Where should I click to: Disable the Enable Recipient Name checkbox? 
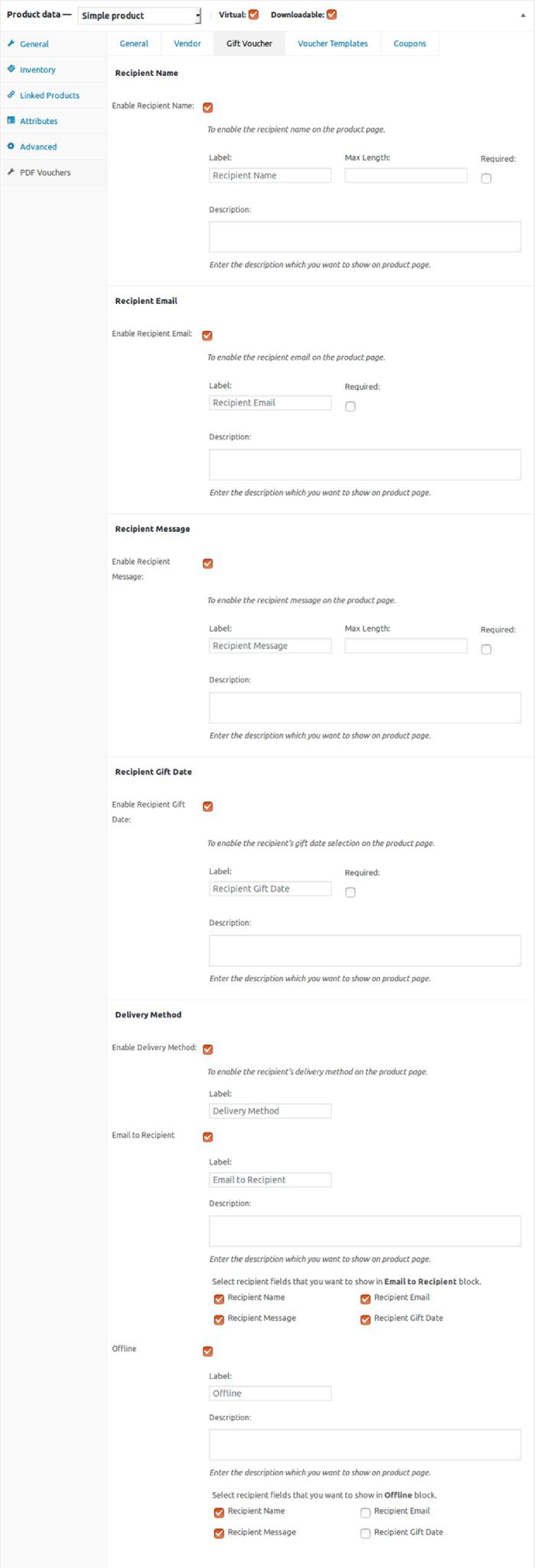click(x=208, y=107)
